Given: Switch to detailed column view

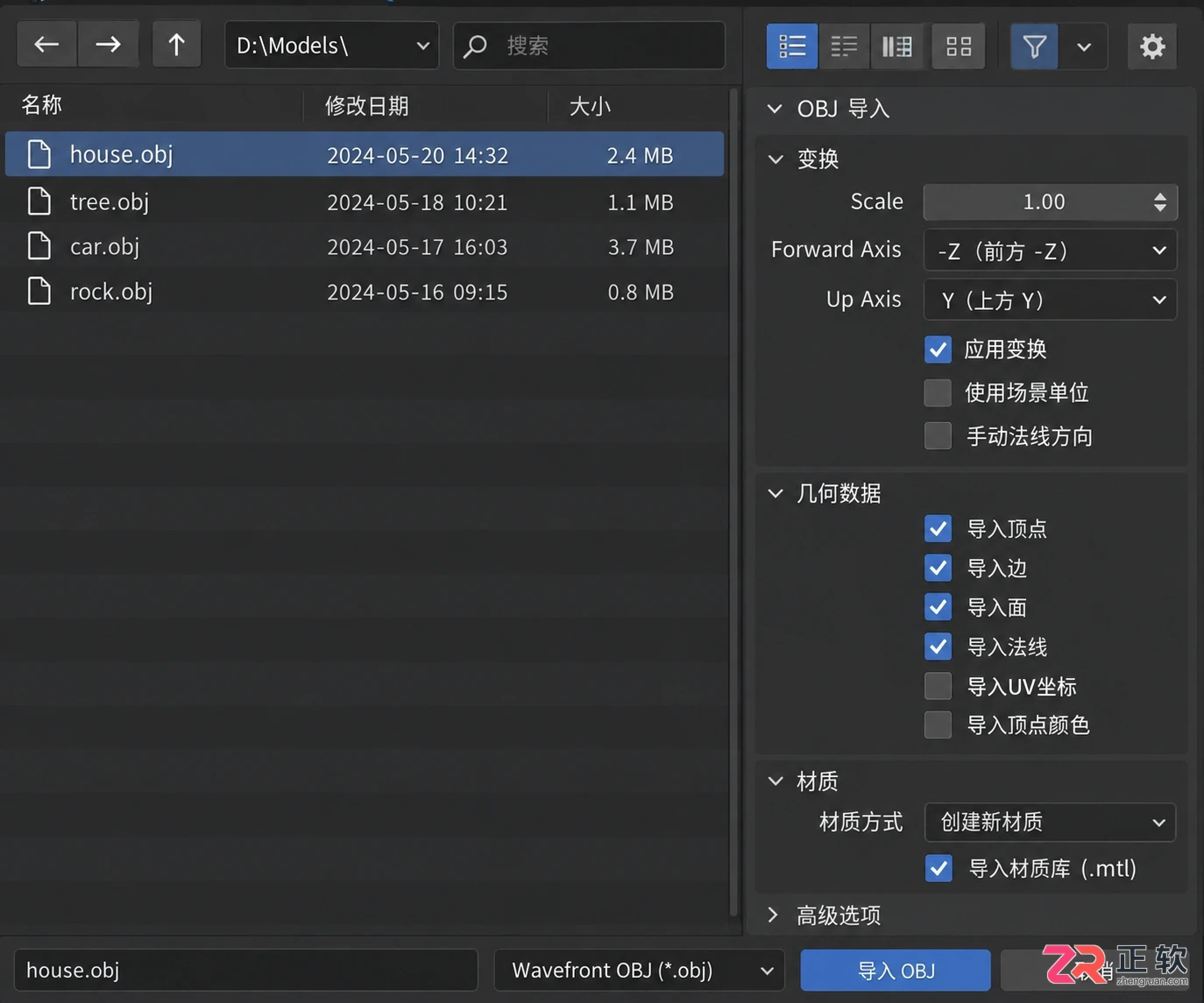Looking at the screenshot, I should [x=896, y=46].
